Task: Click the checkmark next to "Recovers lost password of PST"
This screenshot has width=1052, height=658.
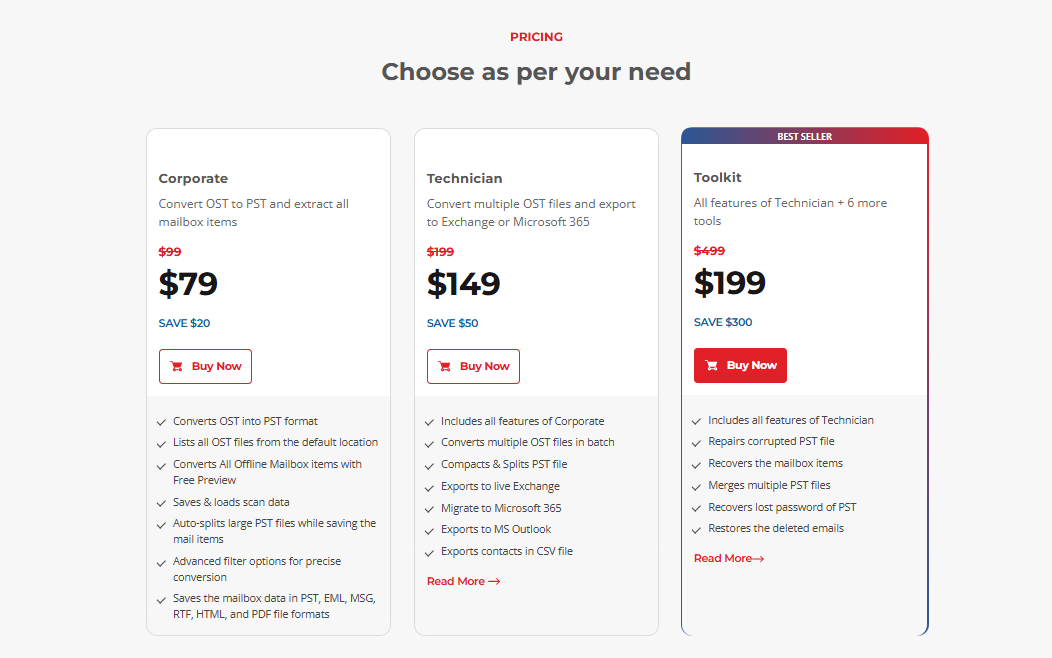Action: tap(696, 508)
